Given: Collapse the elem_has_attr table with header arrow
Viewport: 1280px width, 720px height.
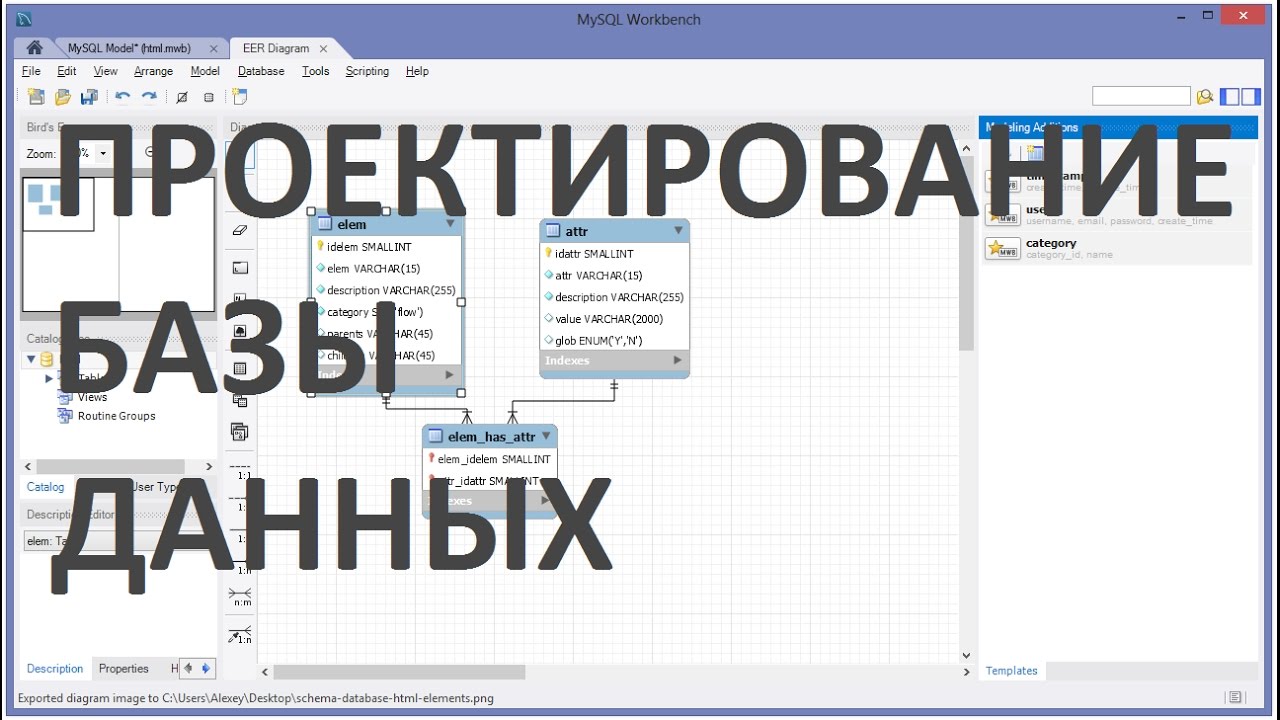Looking at the screenshot, I should [x=546, y=436].
